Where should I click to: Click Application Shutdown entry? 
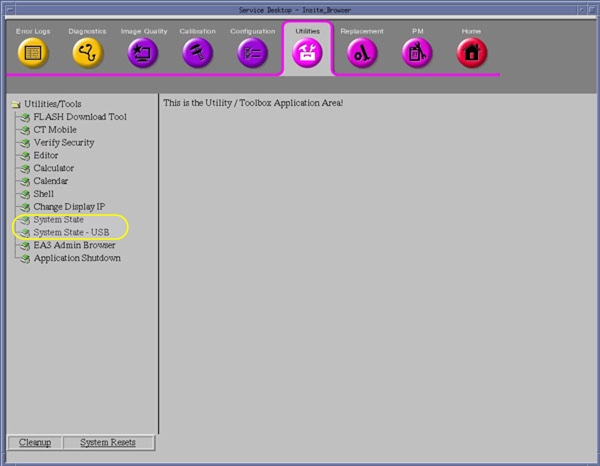click(77, 258)
